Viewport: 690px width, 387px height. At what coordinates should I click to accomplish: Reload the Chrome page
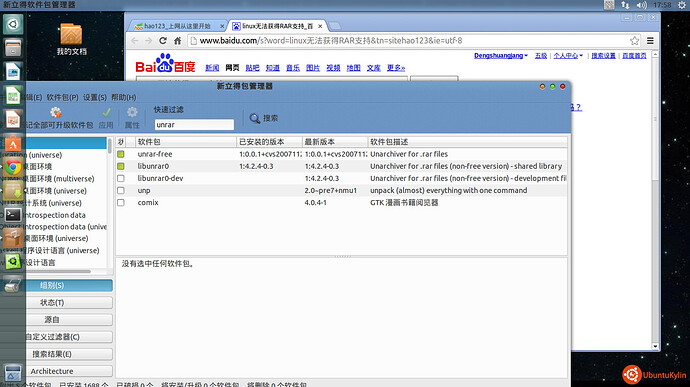163,41
